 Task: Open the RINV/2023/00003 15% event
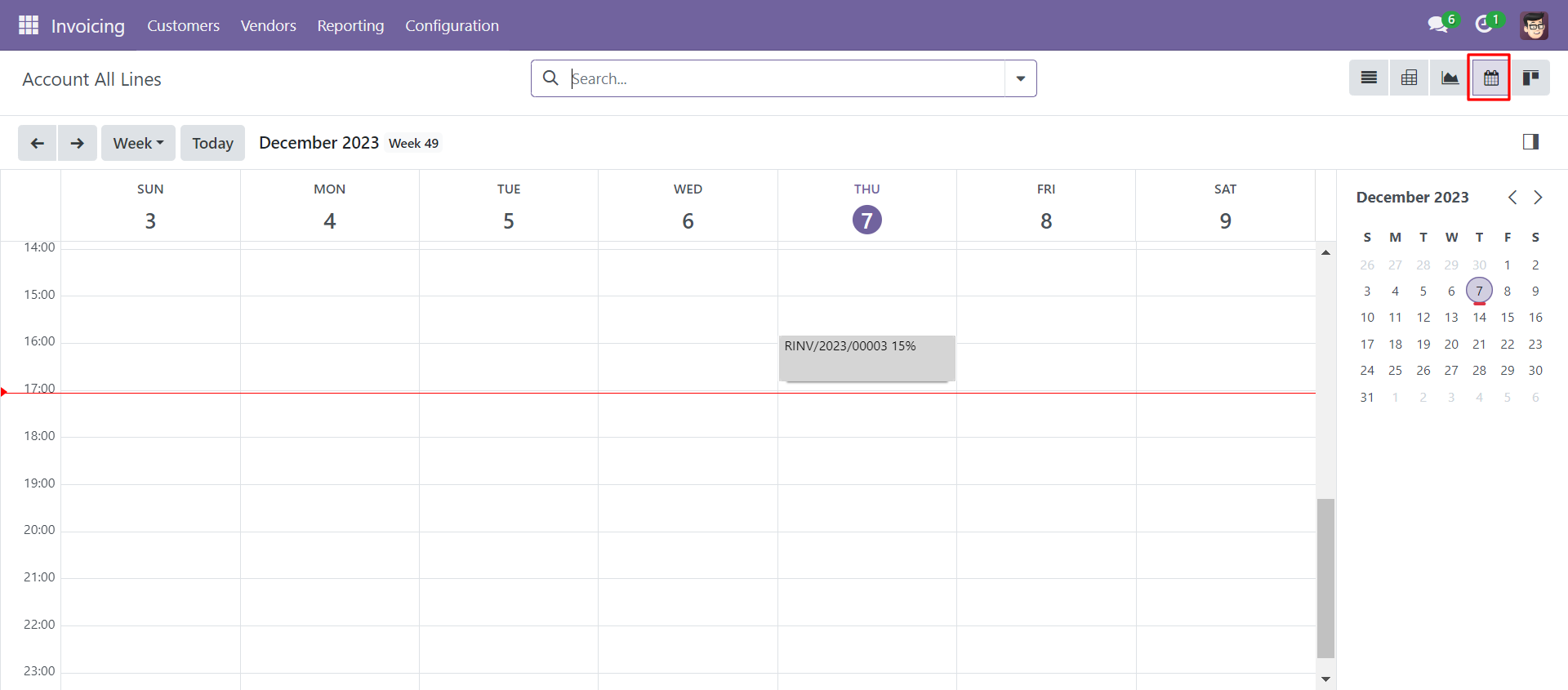pyautogui.click(x=866, y=358)
